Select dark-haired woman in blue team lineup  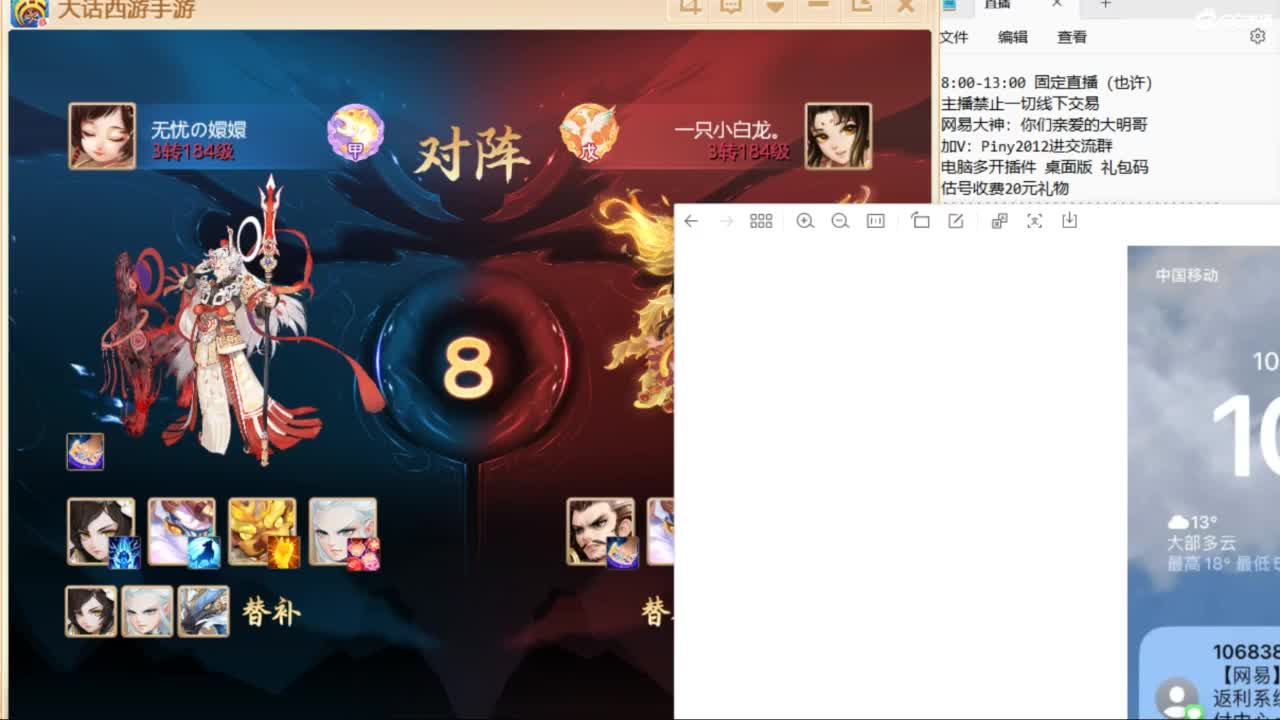pyautogui.click(x=100, y=532)
